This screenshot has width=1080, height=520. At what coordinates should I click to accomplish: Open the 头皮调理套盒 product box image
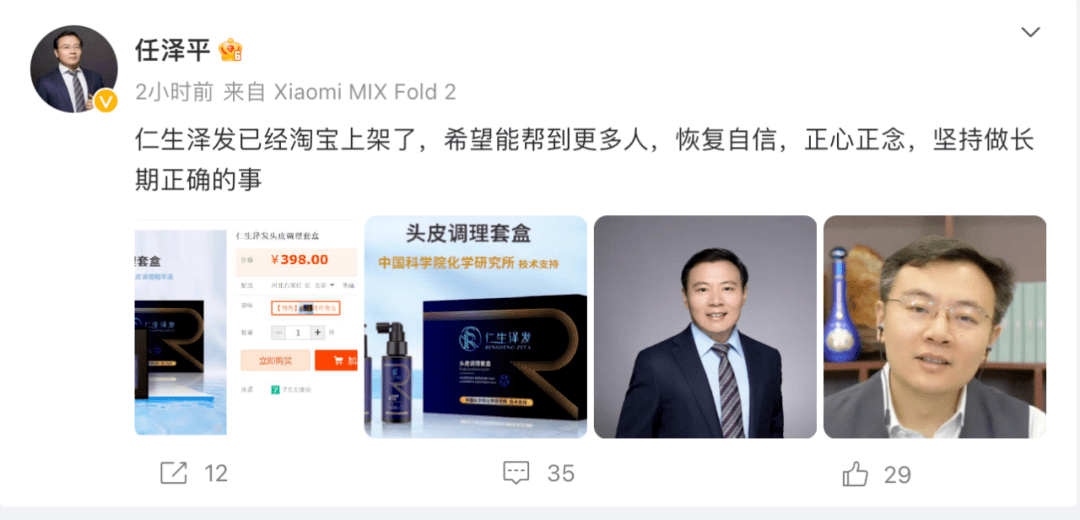[x=475, y=326]
